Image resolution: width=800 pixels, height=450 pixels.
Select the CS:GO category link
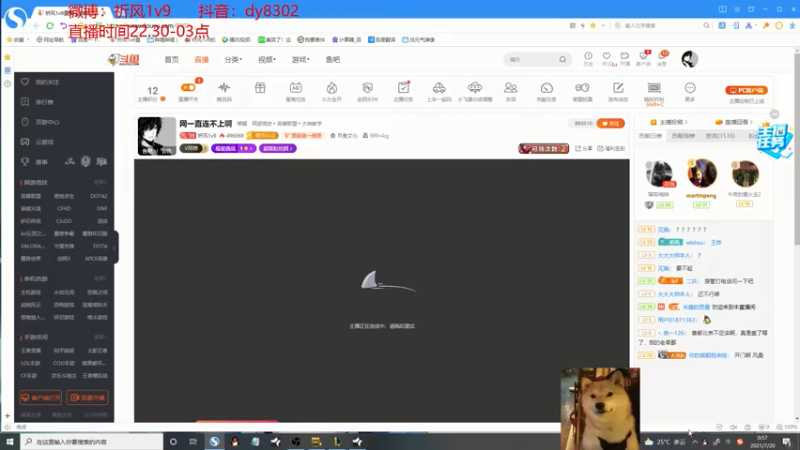point(64,221)
